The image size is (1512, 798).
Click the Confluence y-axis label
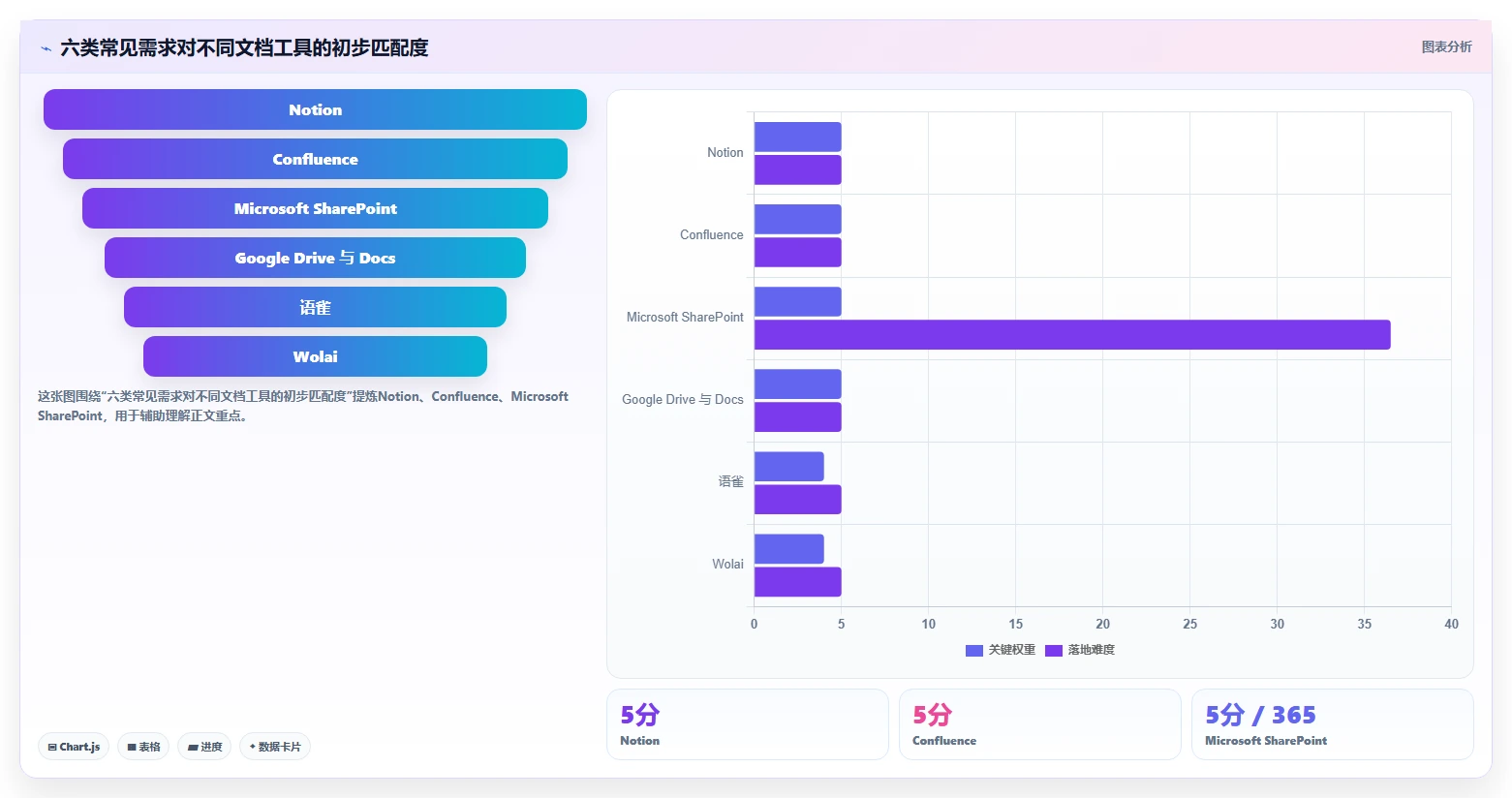[x=711, y=235]
